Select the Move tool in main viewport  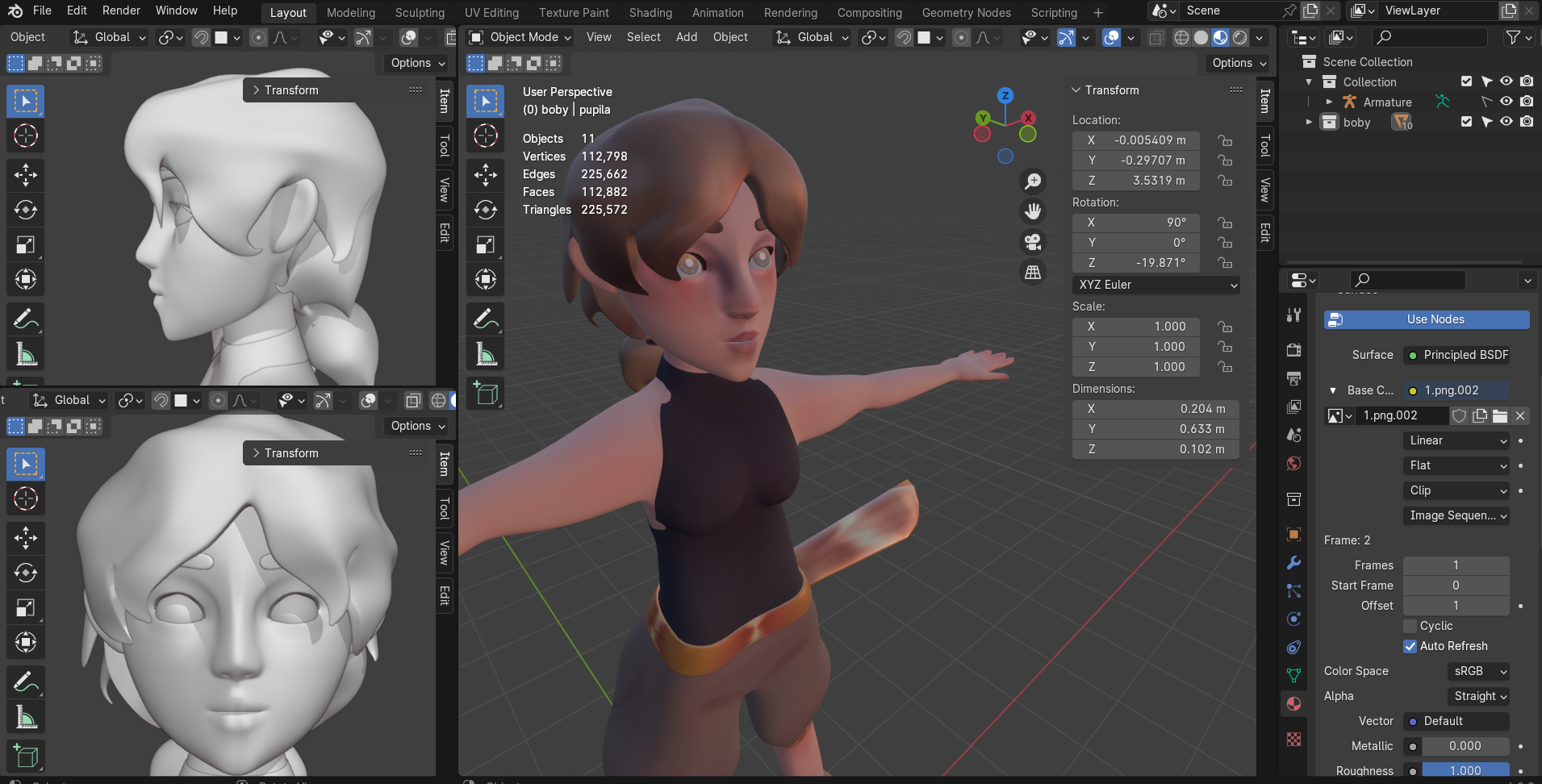(485, 174)
